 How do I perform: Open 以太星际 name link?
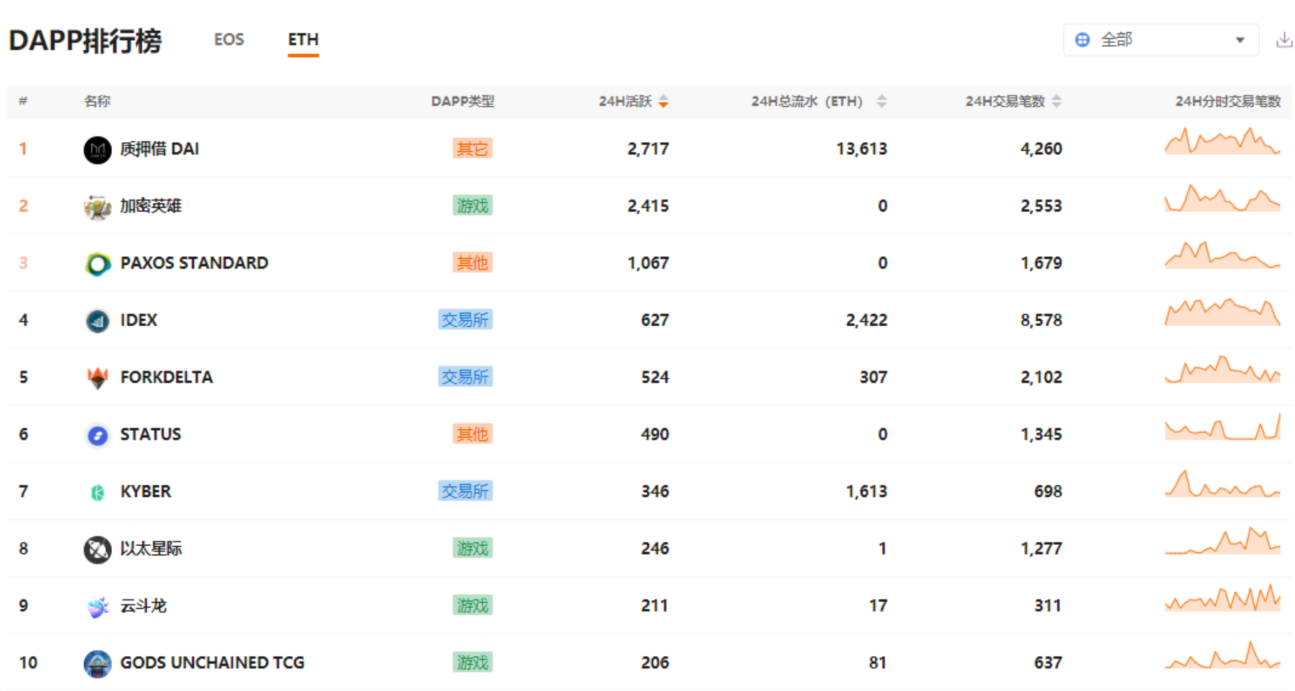pos(151,548)
